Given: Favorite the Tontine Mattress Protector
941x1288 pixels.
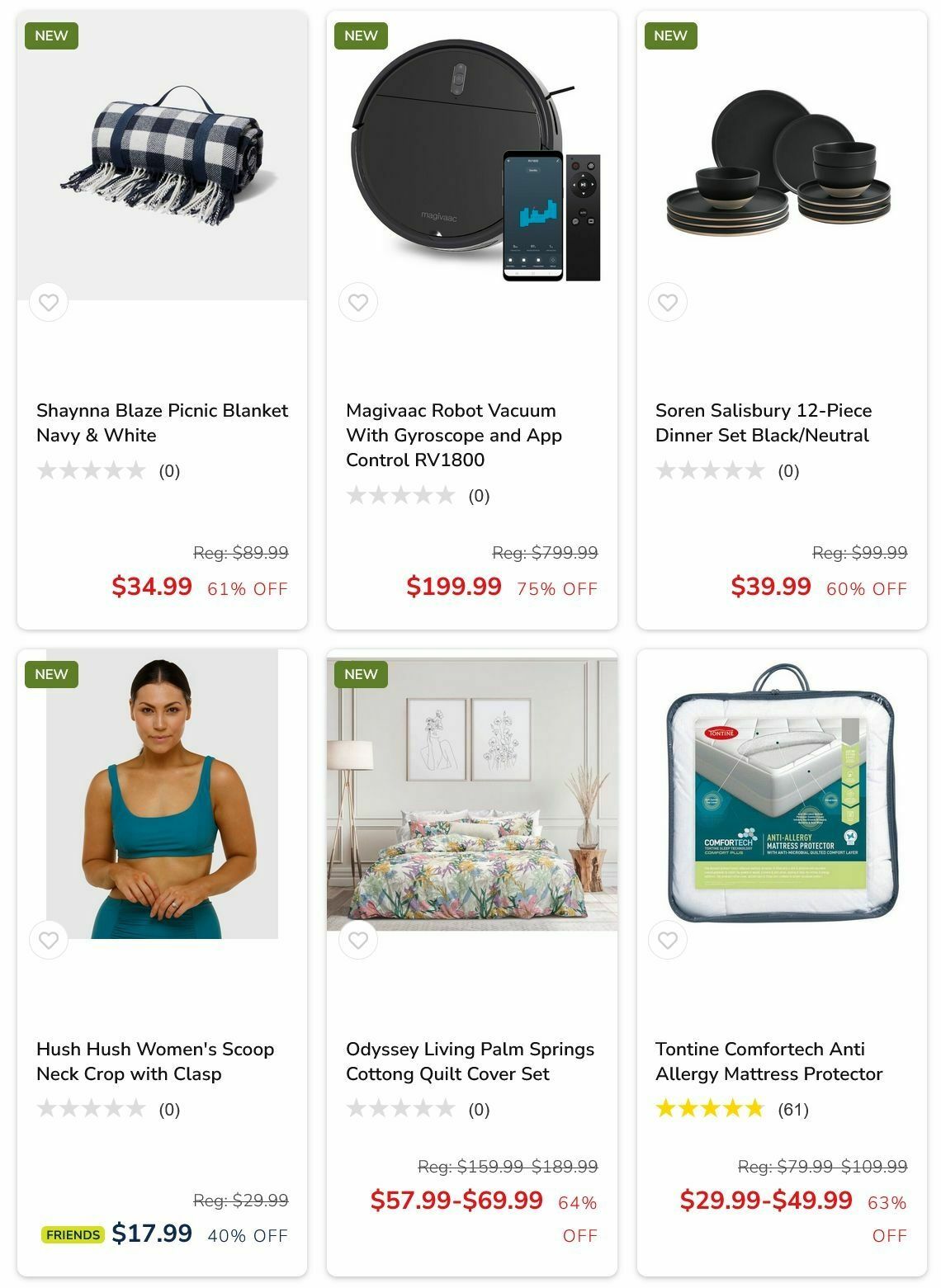Looking at the screenshot, I should pyautogui.click(x=668, y=940).
